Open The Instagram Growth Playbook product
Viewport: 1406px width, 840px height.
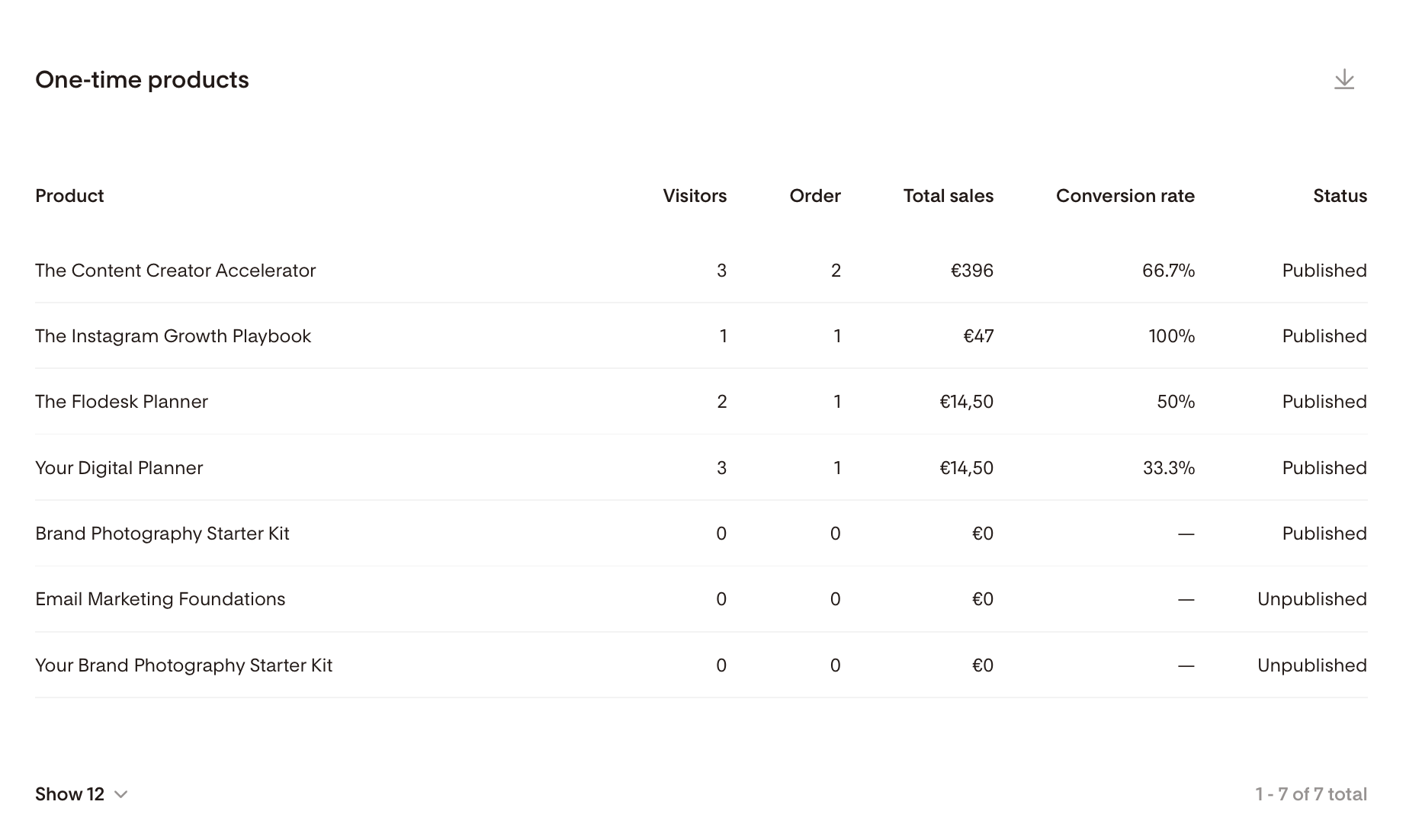(x=173, y=336)
